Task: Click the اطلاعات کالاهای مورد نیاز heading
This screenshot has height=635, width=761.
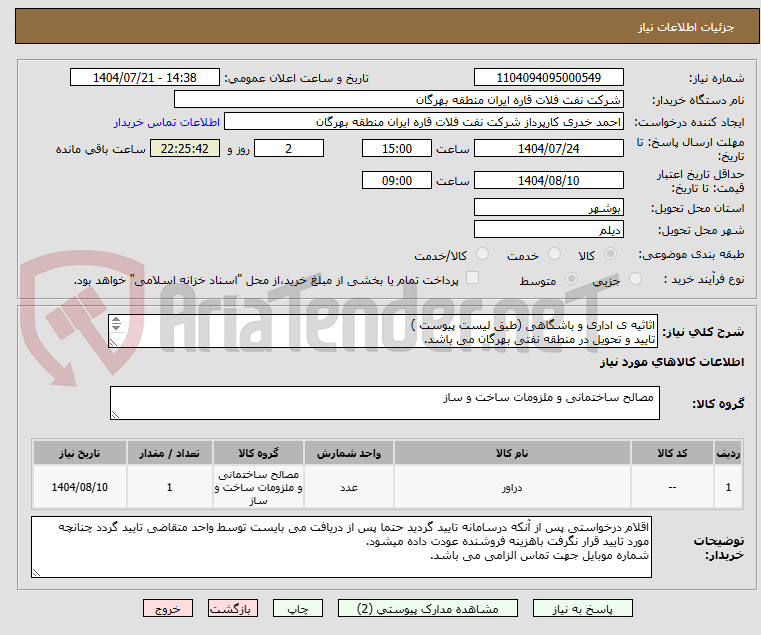Action: click(672, 362)
